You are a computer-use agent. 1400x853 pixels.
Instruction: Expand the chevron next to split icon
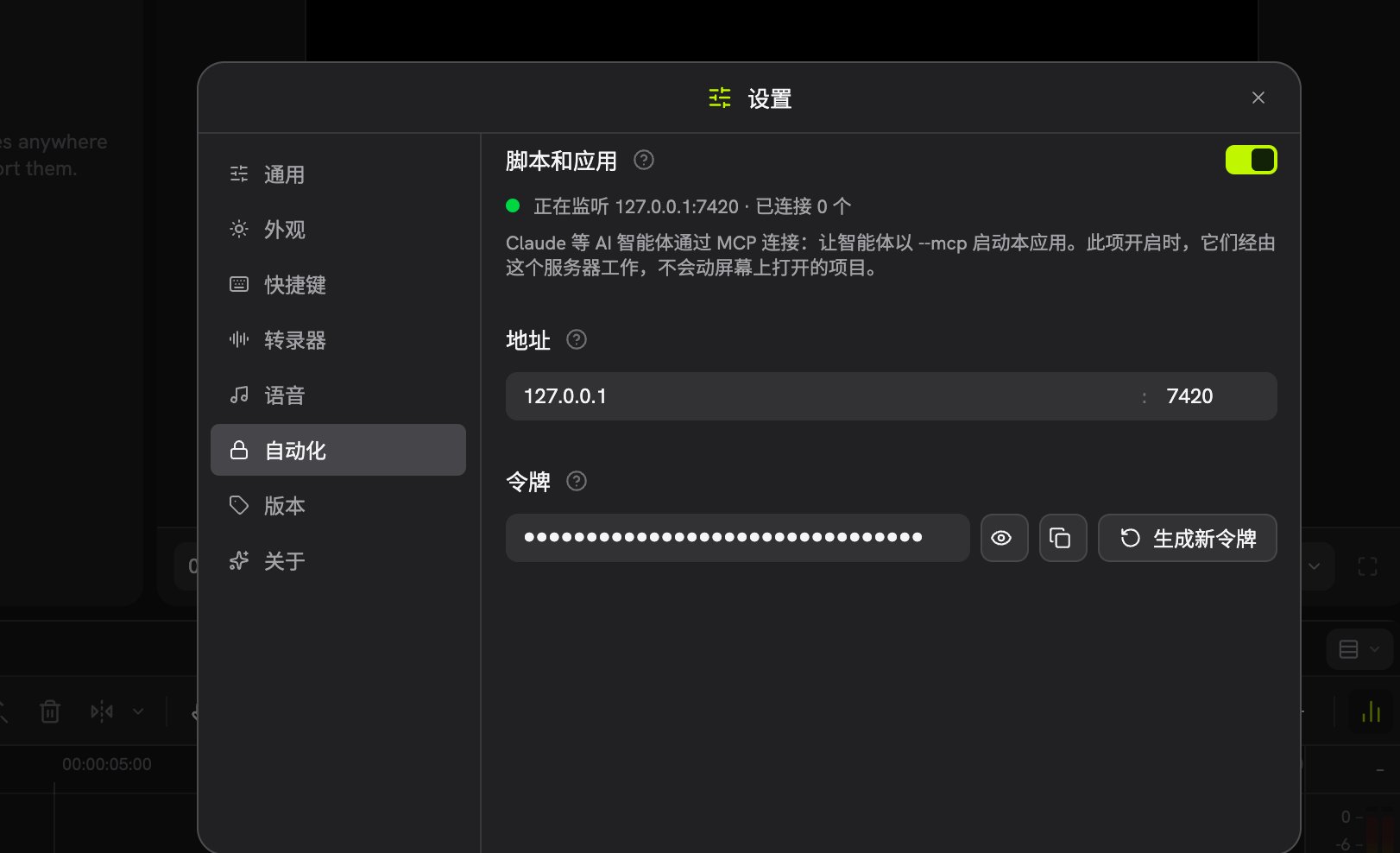click(138, 711)
